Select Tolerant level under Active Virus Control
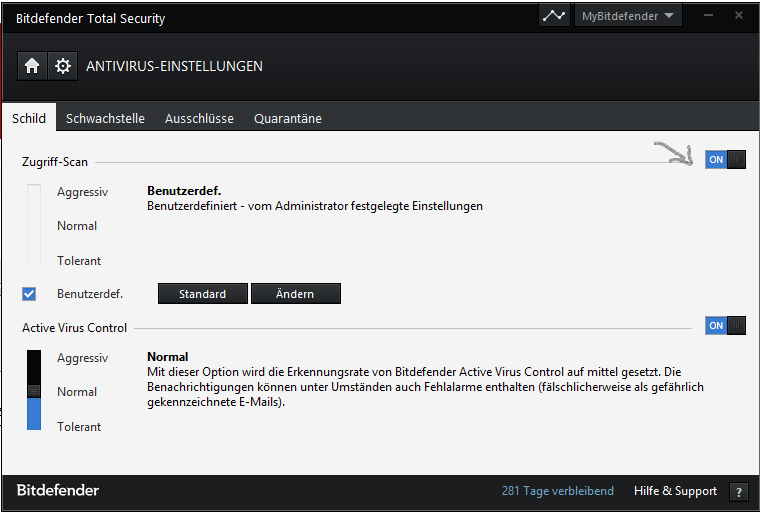 click(79, 427)
